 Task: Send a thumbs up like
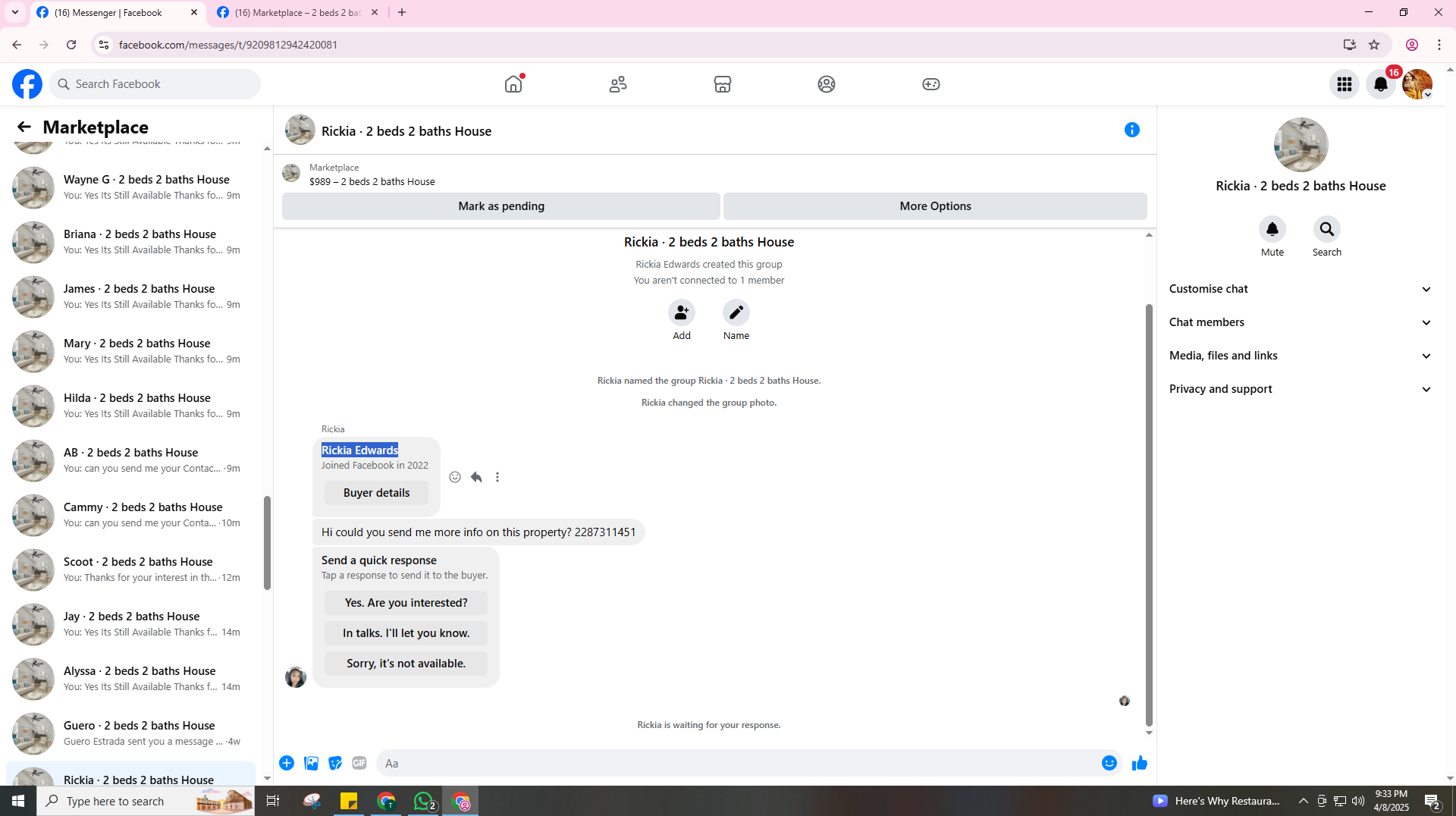pyautogui.click(x=1140, y=763)
